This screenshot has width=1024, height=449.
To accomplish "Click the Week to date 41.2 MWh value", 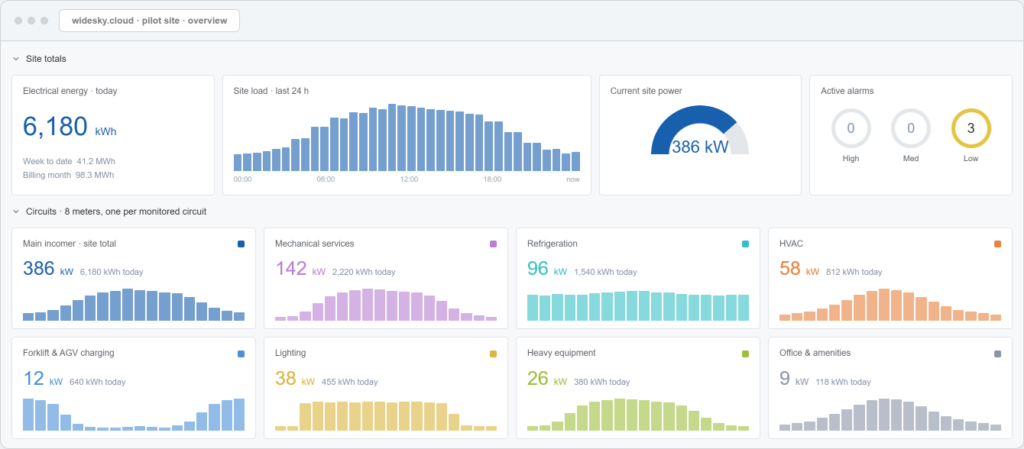I will pyautogui.click(x=69, y=161).
